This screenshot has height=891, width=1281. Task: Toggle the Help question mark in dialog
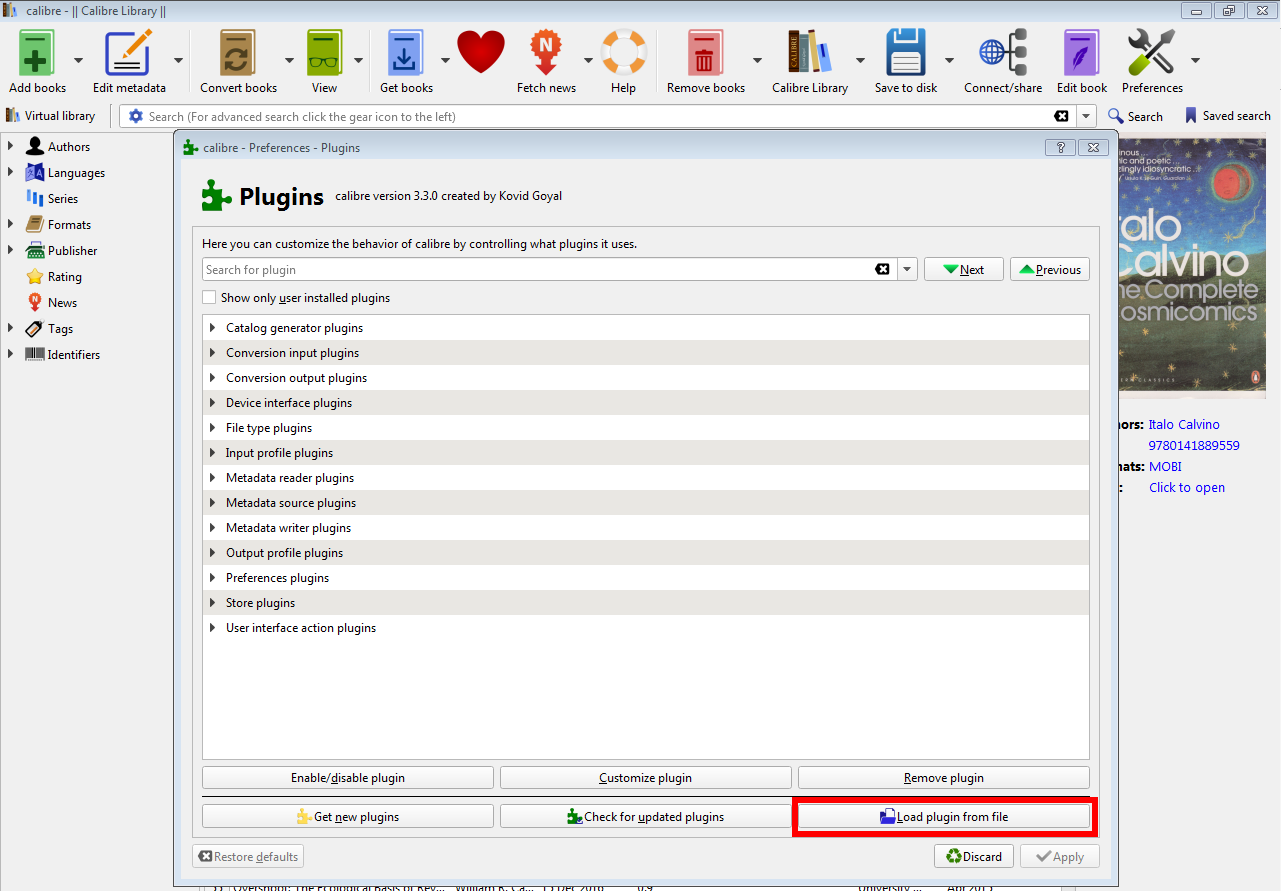[1059, 147]
